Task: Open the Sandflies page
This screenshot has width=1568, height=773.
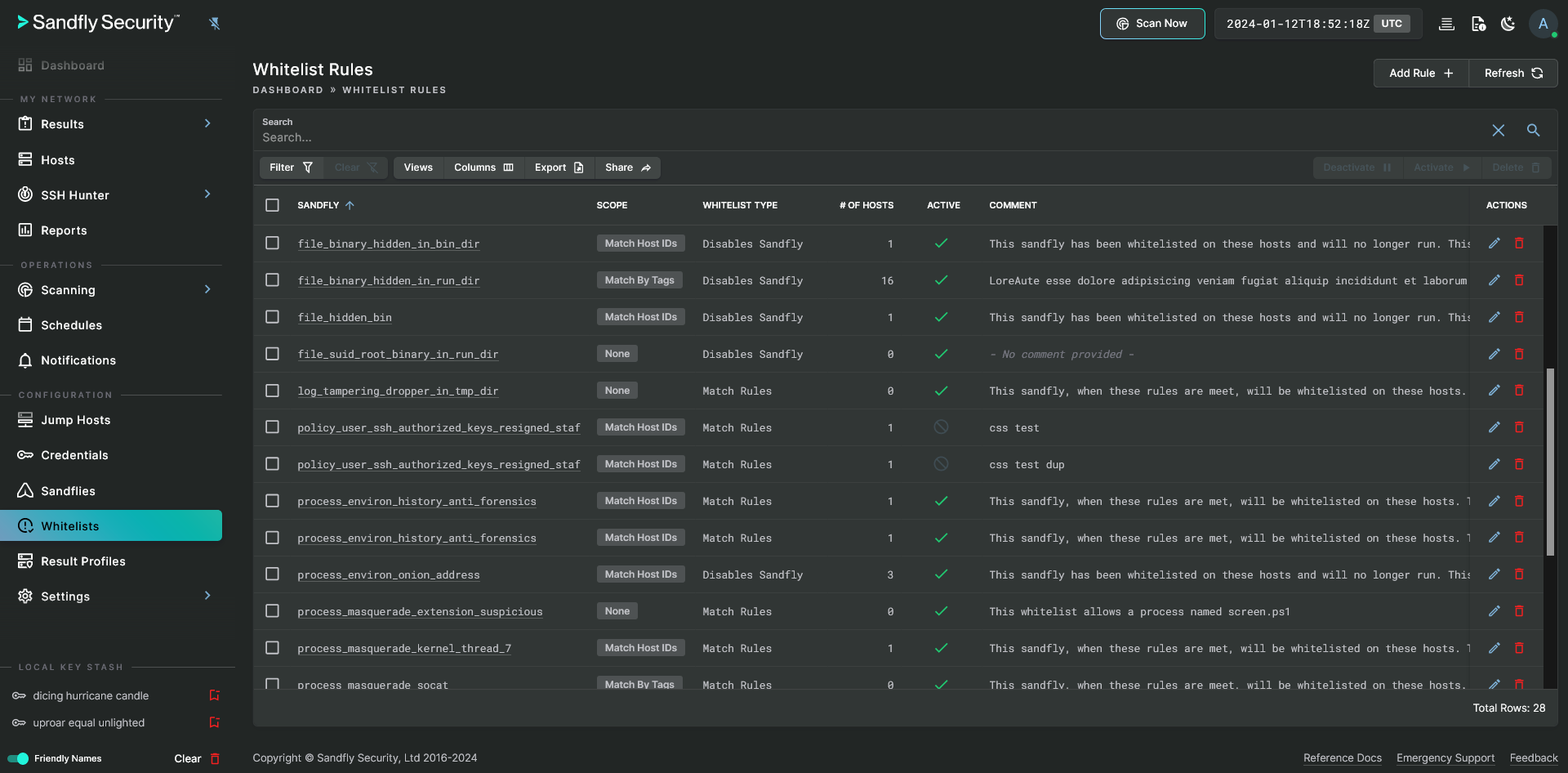Action: (x=69, y=491)
